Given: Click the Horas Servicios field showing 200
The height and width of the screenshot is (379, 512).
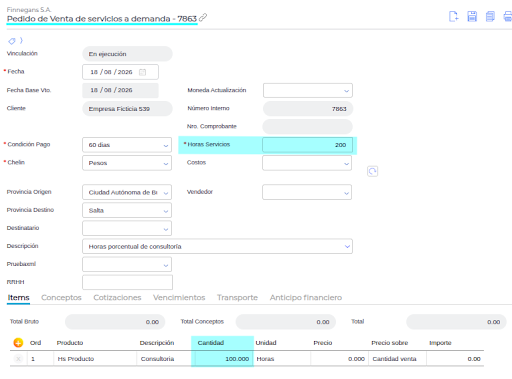Looking at the screenshot, I should [307, 145].
